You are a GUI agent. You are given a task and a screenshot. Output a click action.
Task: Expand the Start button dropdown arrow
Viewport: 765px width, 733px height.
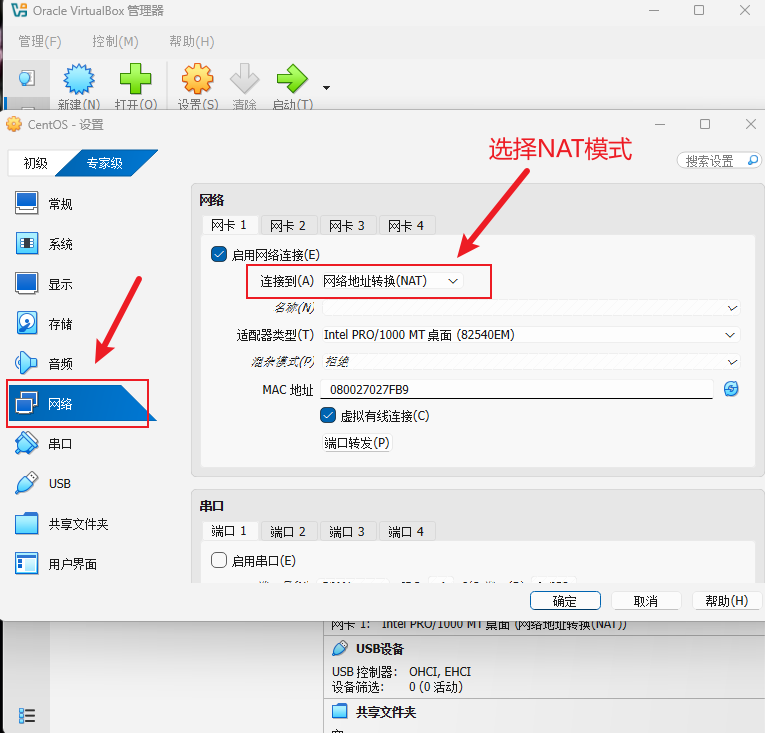(x=326, y=88)
